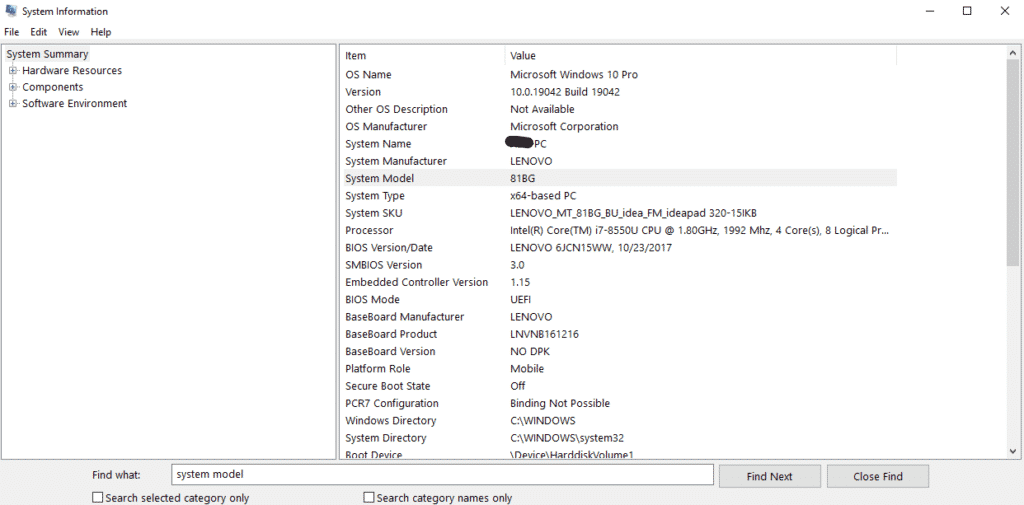The image size is (1024, 505).
Task: Select Software Environment tree item
Action: point(74,103)
